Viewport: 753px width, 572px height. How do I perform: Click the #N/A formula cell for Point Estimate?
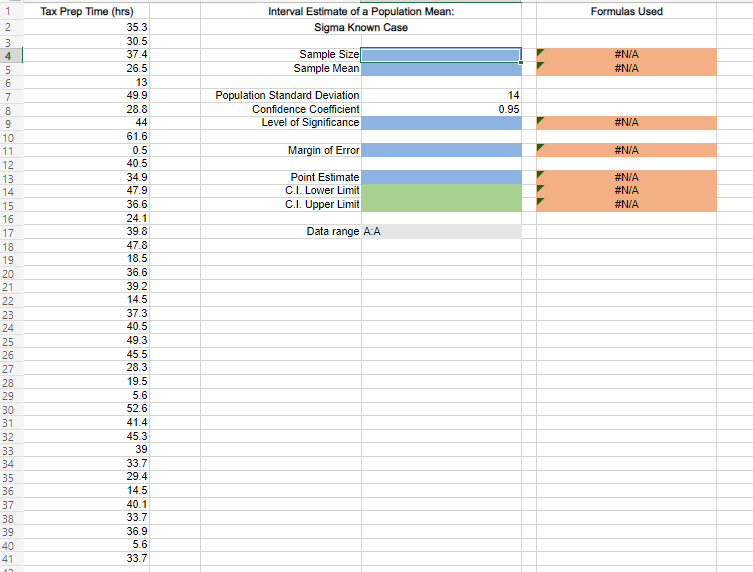click(626, 177)
